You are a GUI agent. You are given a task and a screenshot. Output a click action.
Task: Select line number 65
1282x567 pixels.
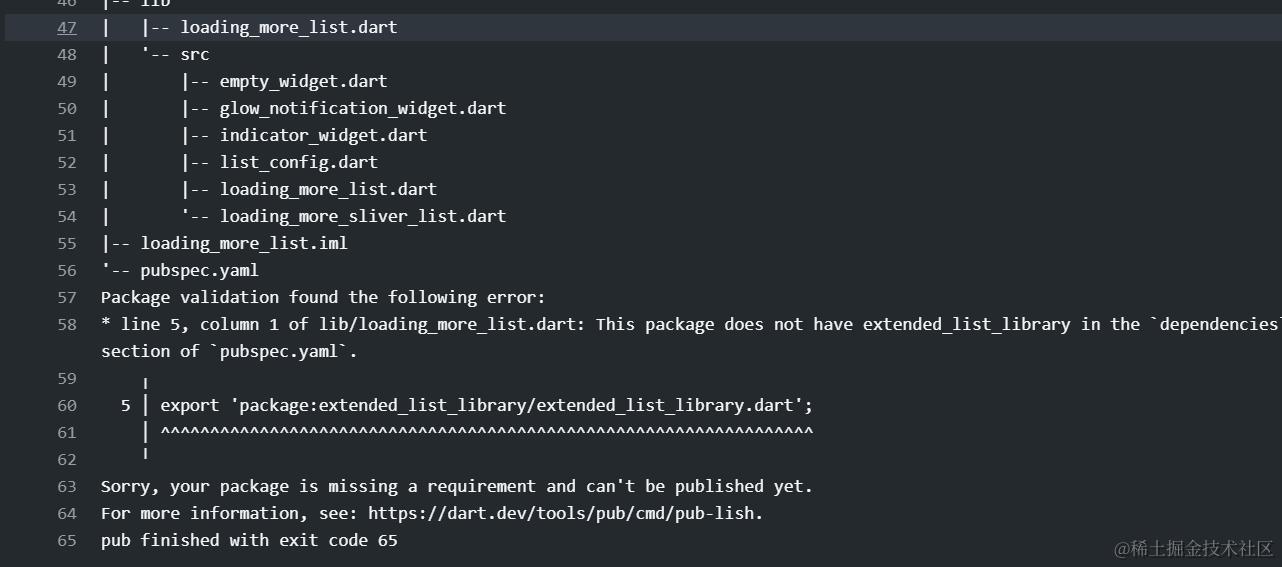(x=66, y=540)
